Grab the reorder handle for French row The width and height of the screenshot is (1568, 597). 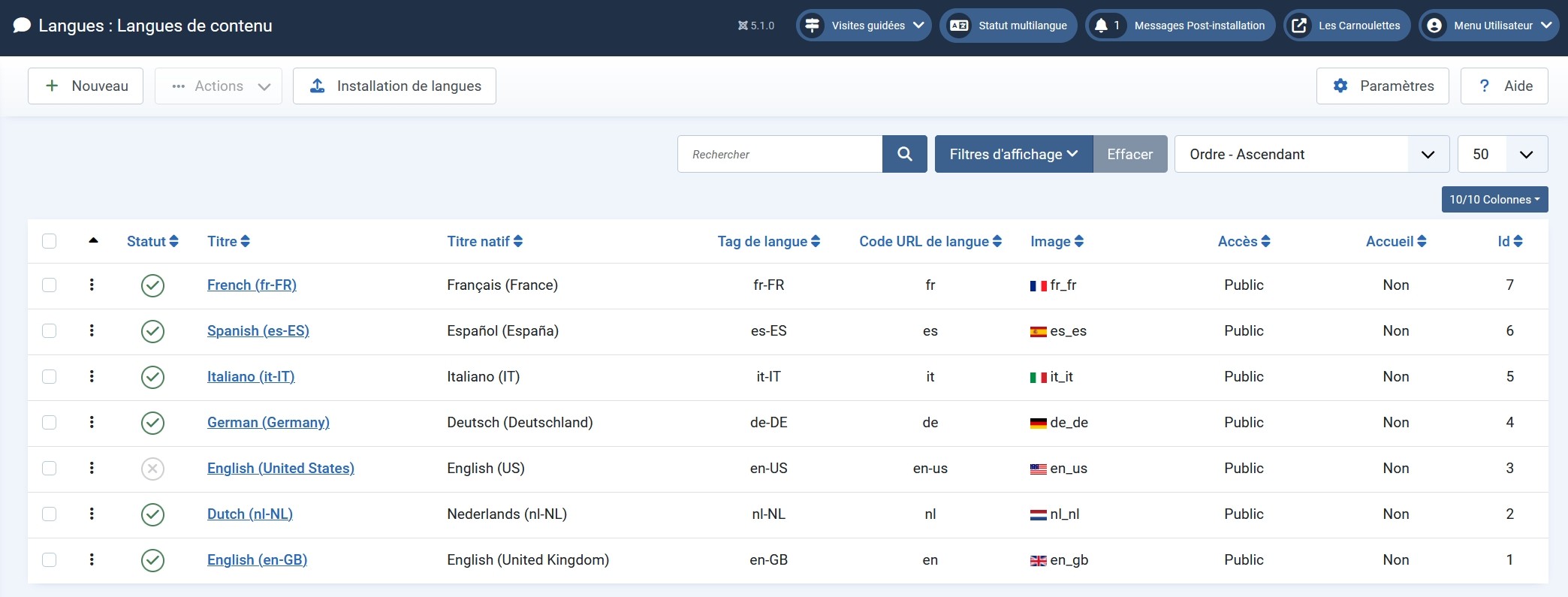point(92,285)
